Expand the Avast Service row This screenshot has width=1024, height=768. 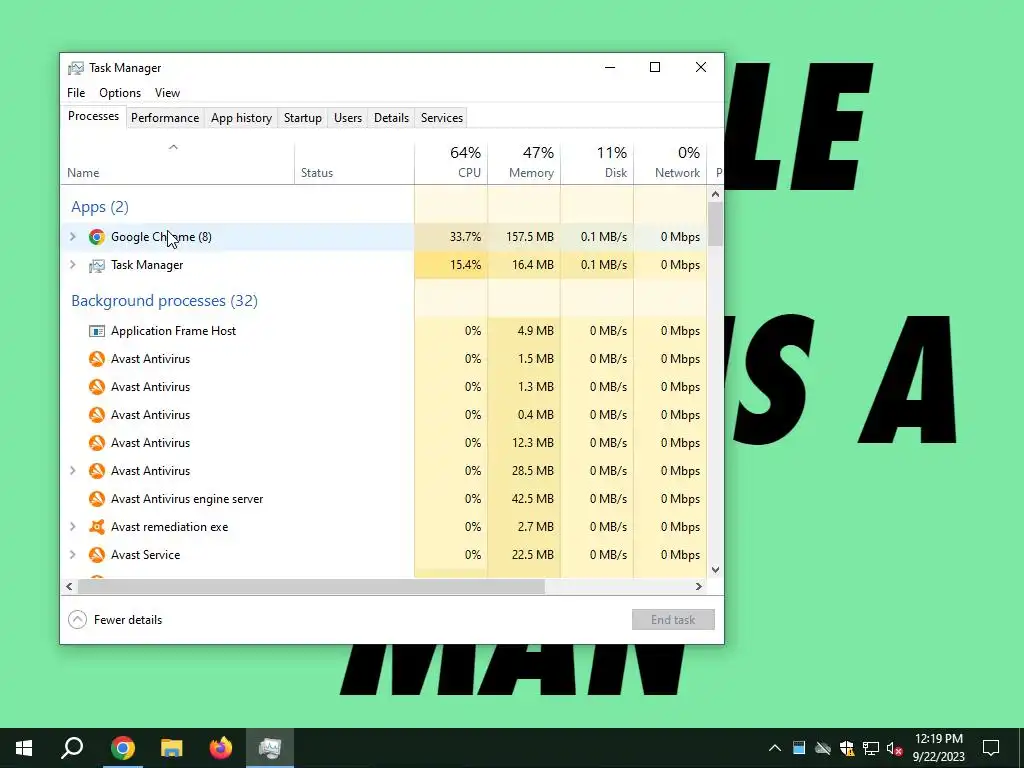tap(72, 554)
